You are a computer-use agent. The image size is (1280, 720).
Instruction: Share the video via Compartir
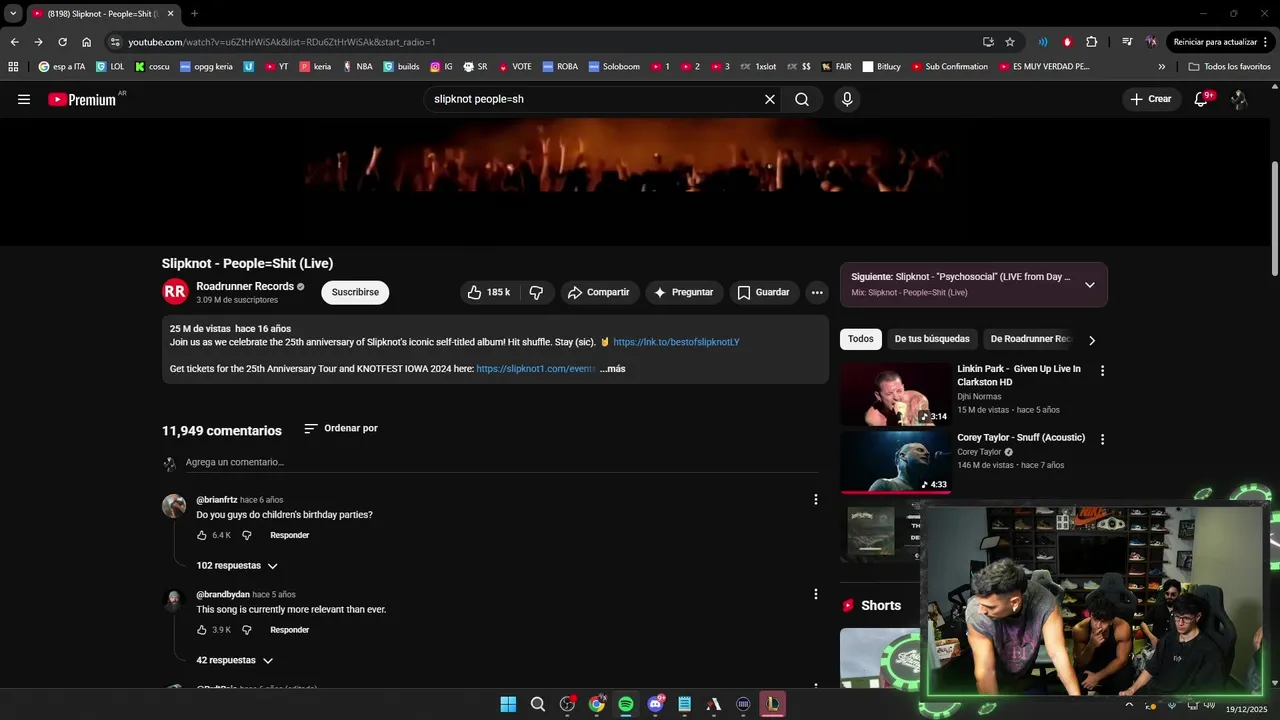pos(598,292)
